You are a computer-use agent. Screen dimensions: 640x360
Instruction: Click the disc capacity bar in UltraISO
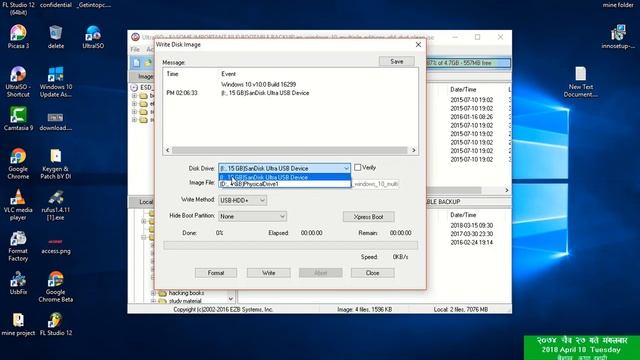tap(467, 63)
